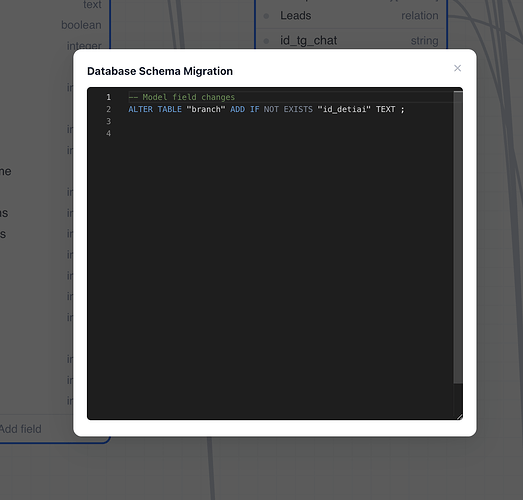This screenshot has width=523, height=500.
Task: Click the "id_detiai" column name
Action: tap(344, 109)
